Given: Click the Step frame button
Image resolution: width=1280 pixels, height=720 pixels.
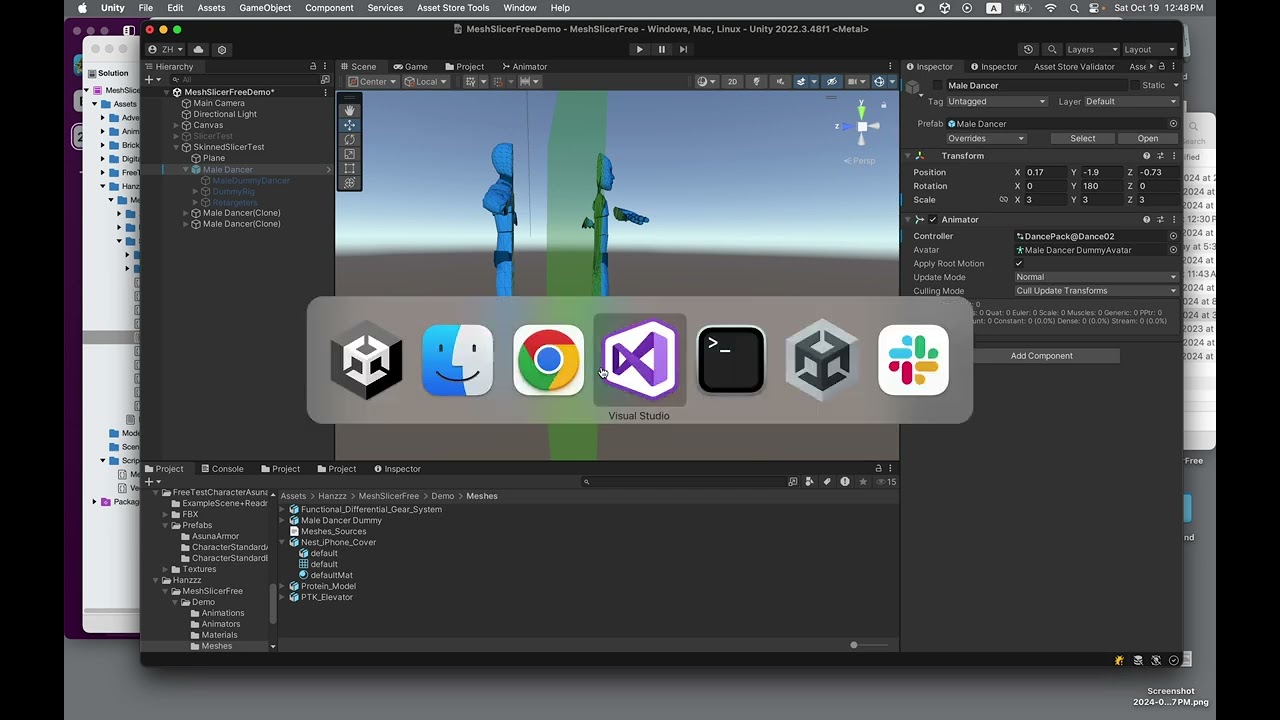Looking at the screenshot, I should tap(683, 49).
